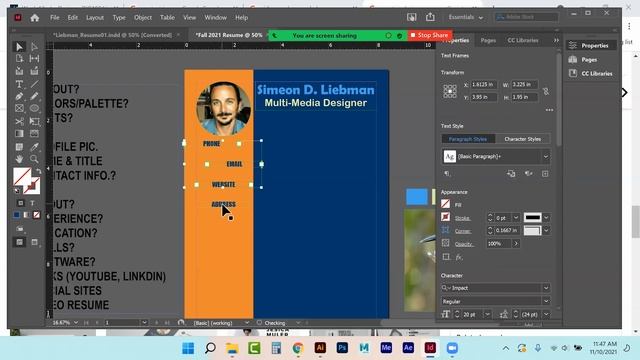Click the Fill color swatch in Appearance
640x360 pixels.
(446, 204)
